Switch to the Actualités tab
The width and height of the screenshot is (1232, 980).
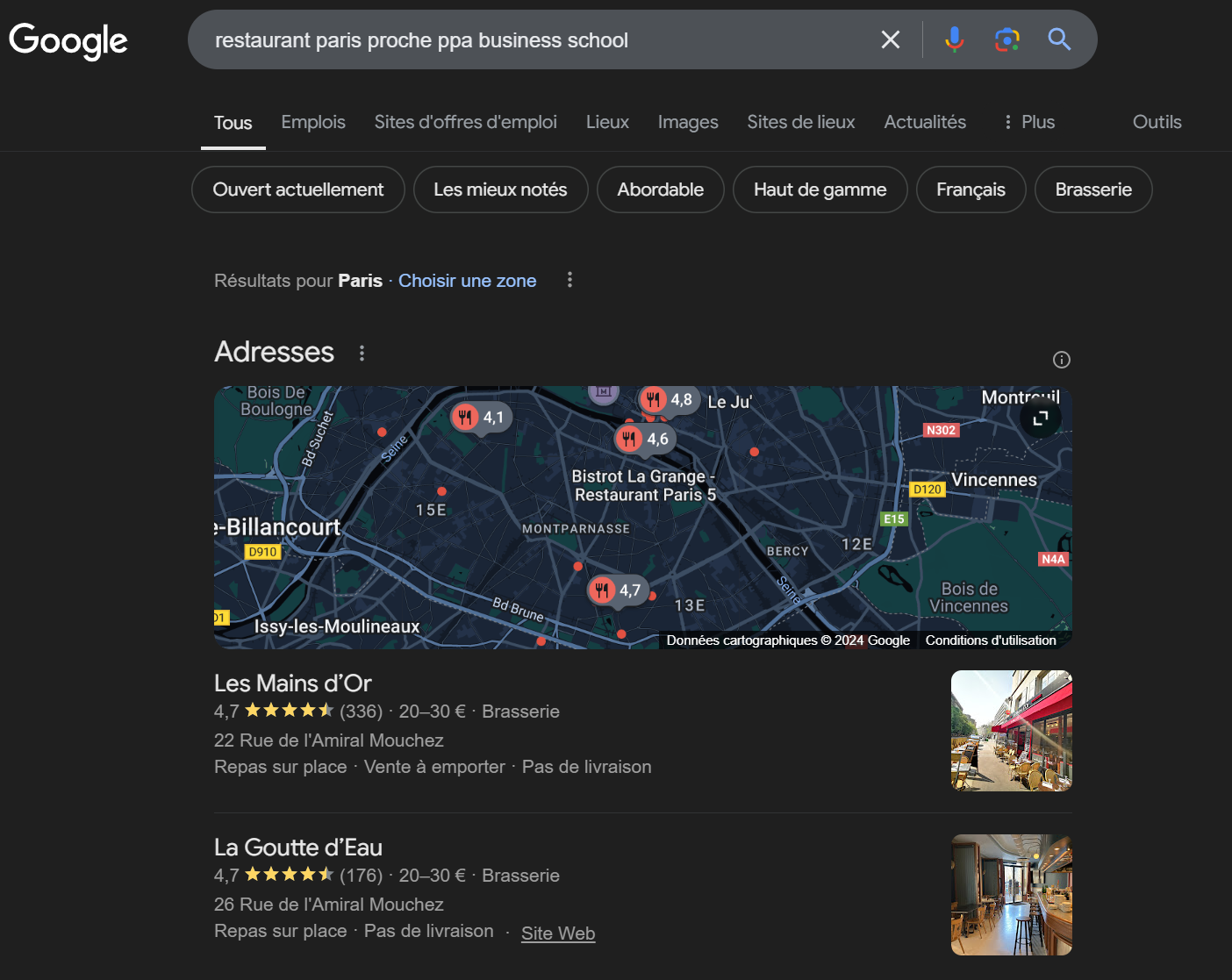point(925,122)
